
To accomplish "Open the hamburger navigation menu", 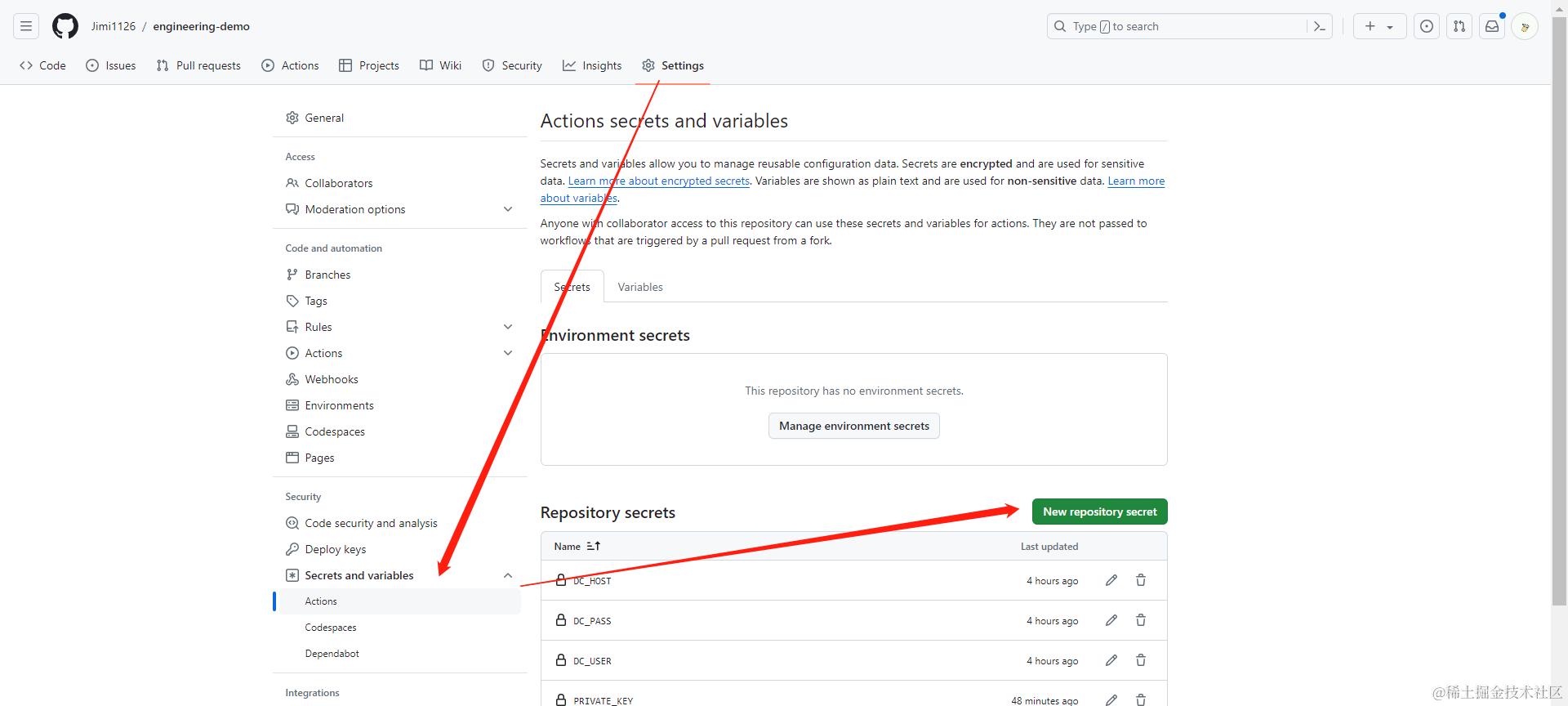I will pyautogui.click(x=26, y=26).
